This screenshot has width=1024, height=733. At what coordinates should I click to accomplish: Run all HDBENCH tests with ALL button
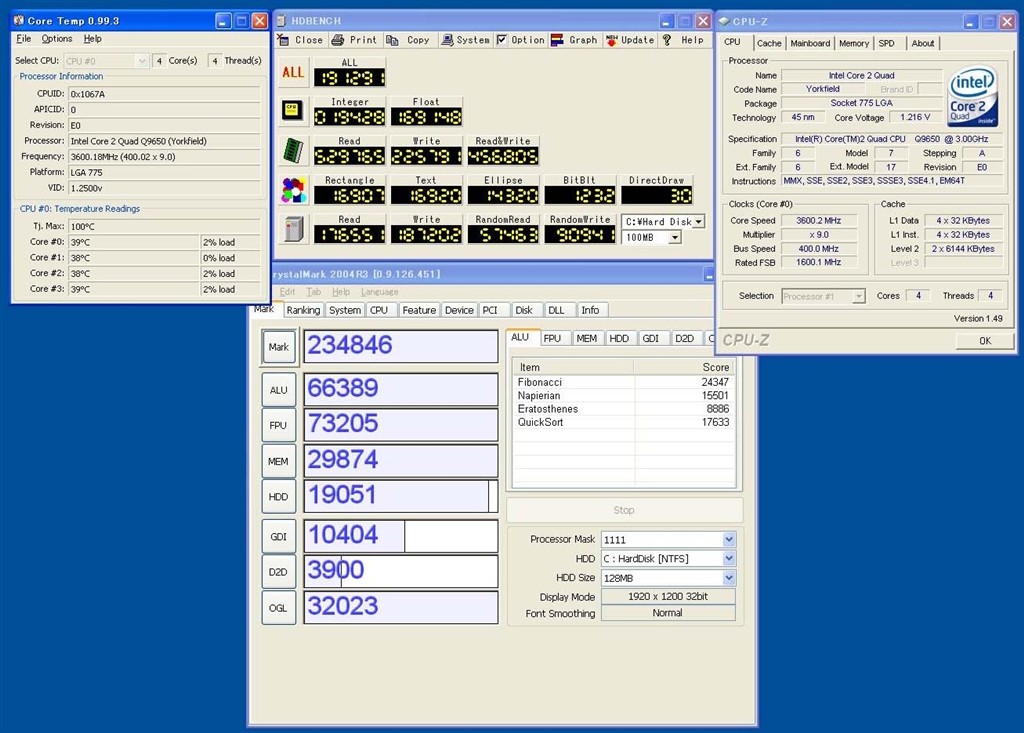[x=293, y=73]
